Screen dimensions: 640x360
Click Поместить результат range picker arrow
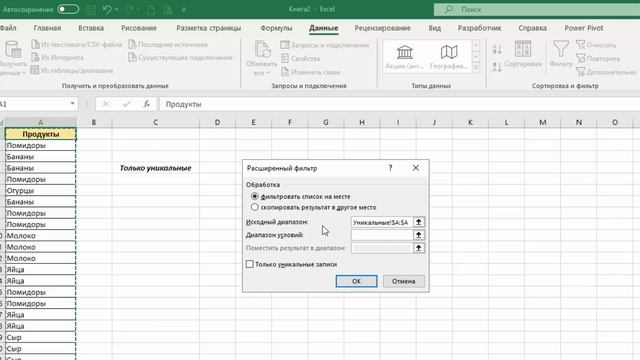click(418, 248)
